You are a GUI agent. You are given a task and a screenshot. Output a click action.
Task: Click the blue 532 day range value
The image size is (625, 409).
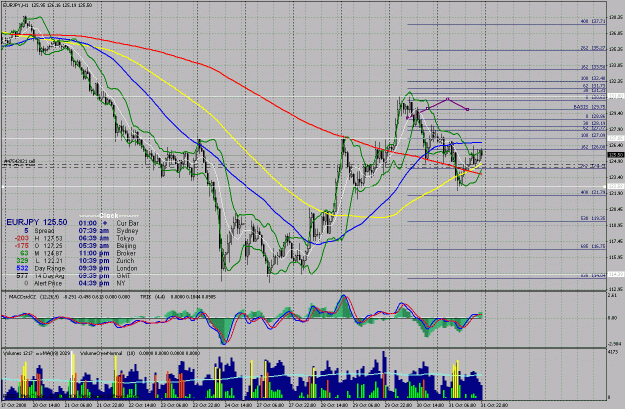click(22, 268)
